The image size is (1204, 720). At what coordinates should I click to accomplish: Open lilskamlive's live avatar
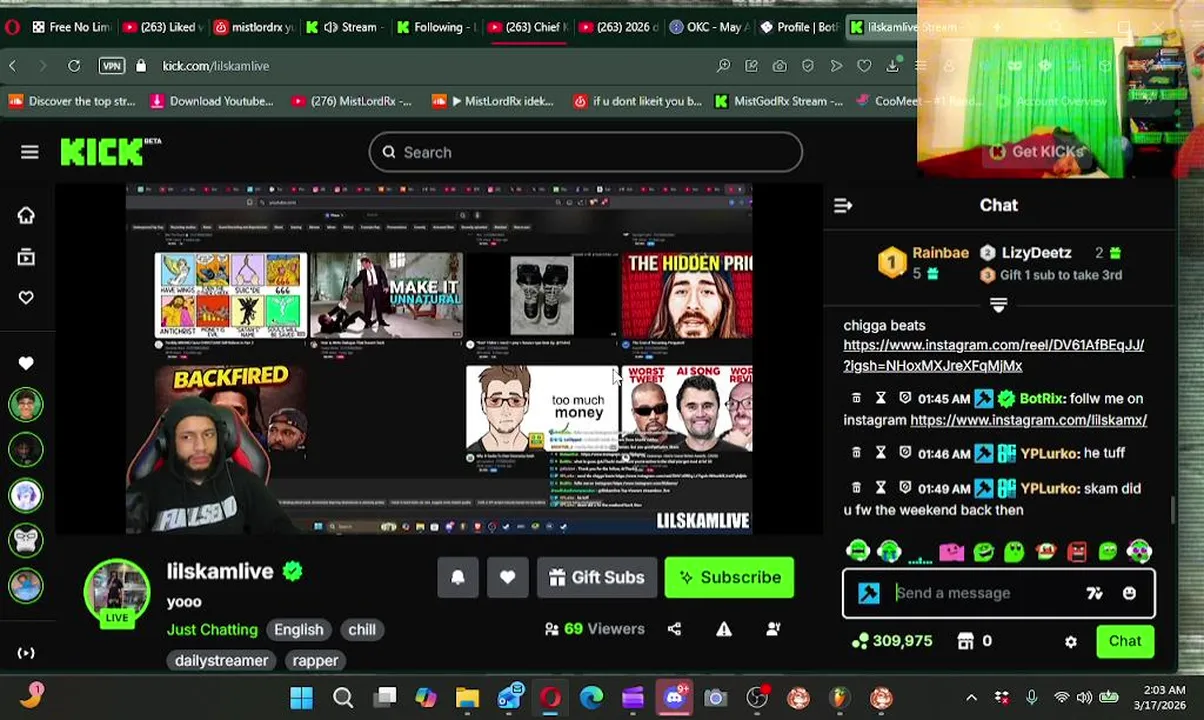[x=117, y=594]
